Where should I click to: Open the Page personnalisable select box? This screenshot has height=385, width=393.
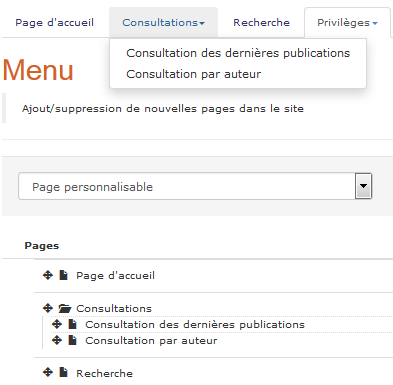(x=195, y=186)
